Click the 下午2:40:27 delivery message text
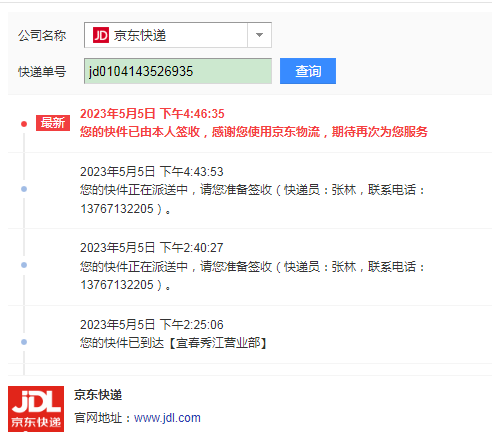492x432 pixels. pyautogui.click(x=253, y=276)
